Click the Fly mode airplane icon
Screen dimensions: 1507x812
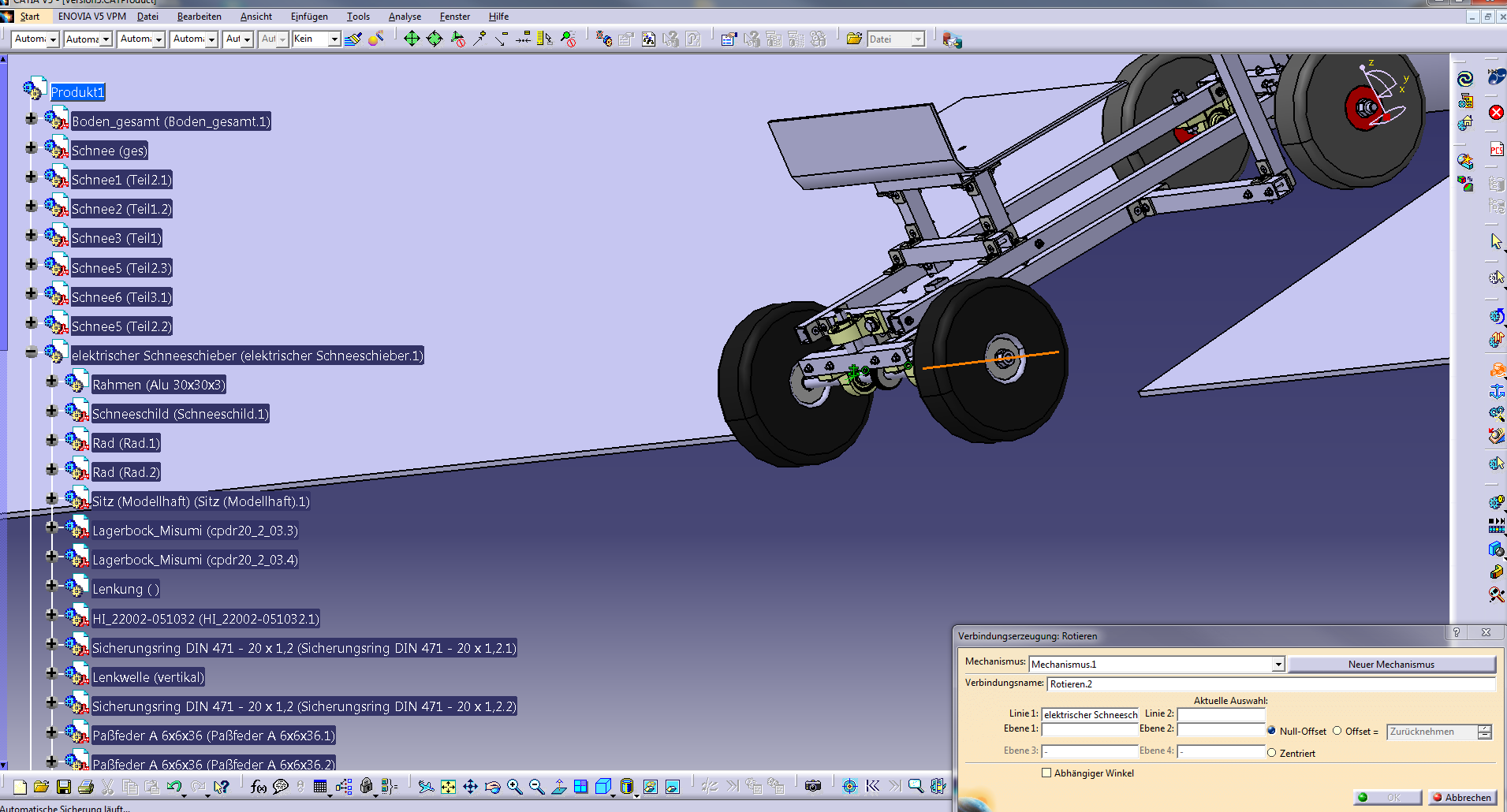pyautogui.click(x=426, y=787)
